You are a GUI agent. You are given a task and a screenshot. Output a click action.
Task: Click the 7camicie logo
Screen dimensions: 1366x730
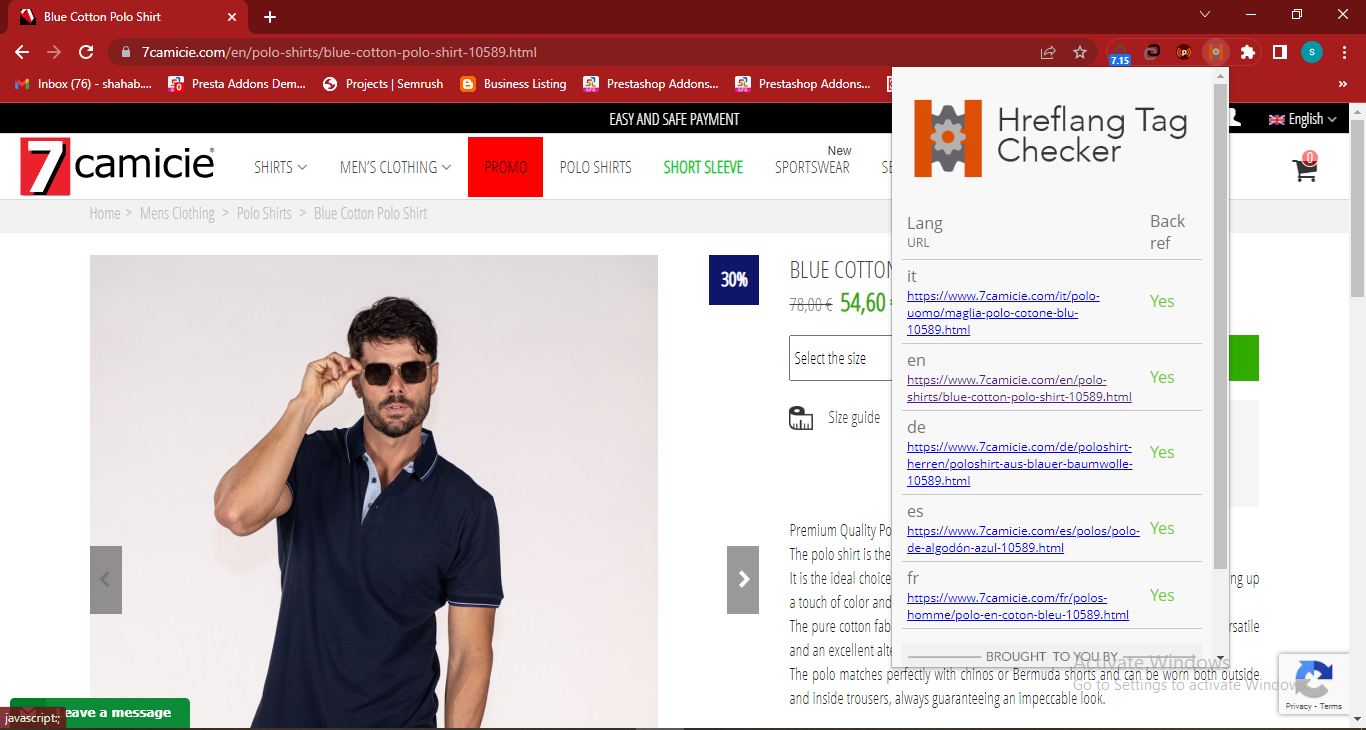click(x=117, y=167)
